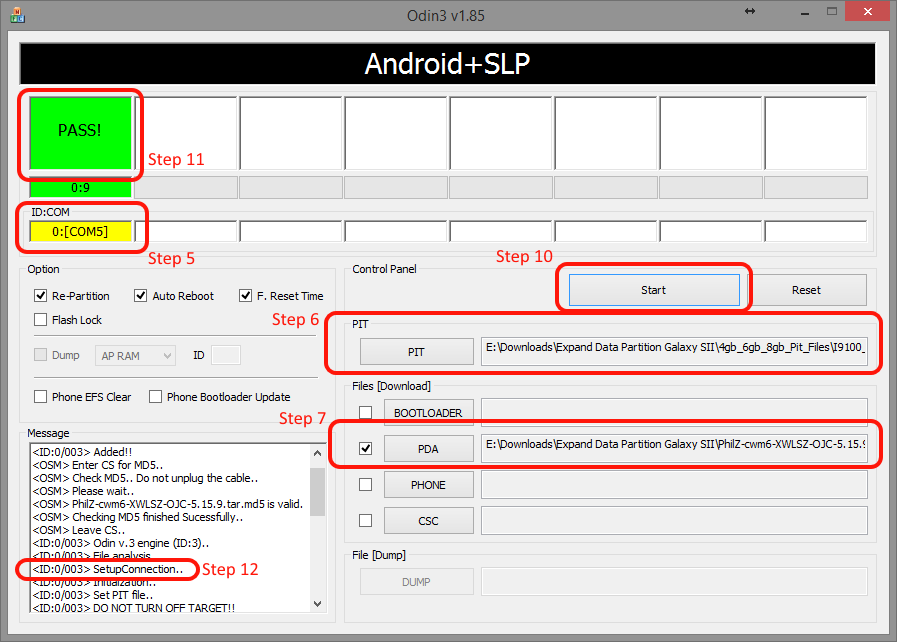
Task: Click the BOOTLOADER file path field
Action: (x=674, y=411)
